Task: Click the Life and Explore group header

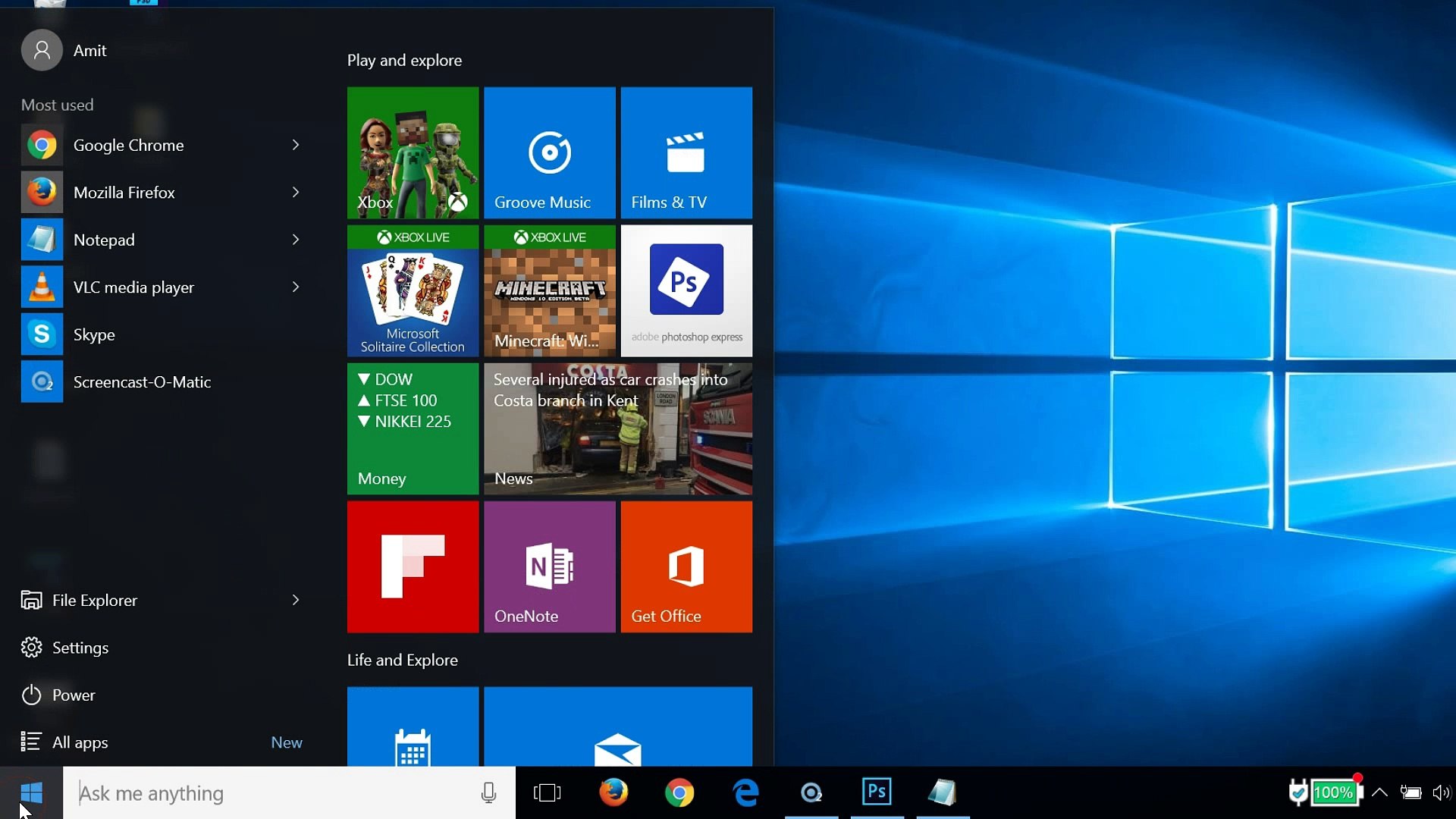Action: (x=403, y=661)
